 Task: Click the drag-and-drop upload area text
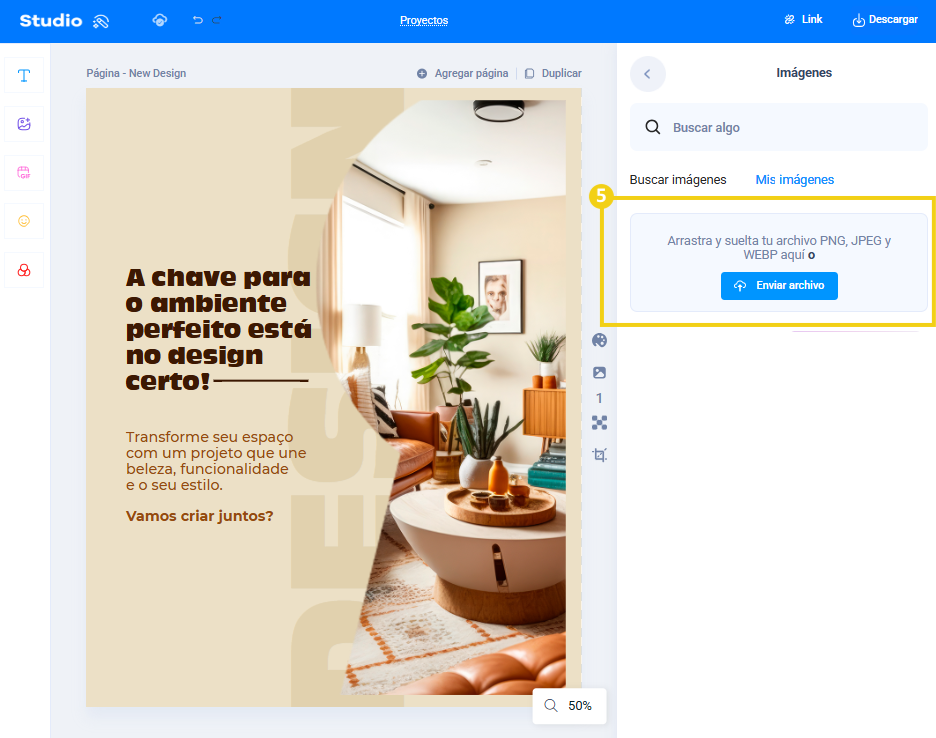(779, 248)
